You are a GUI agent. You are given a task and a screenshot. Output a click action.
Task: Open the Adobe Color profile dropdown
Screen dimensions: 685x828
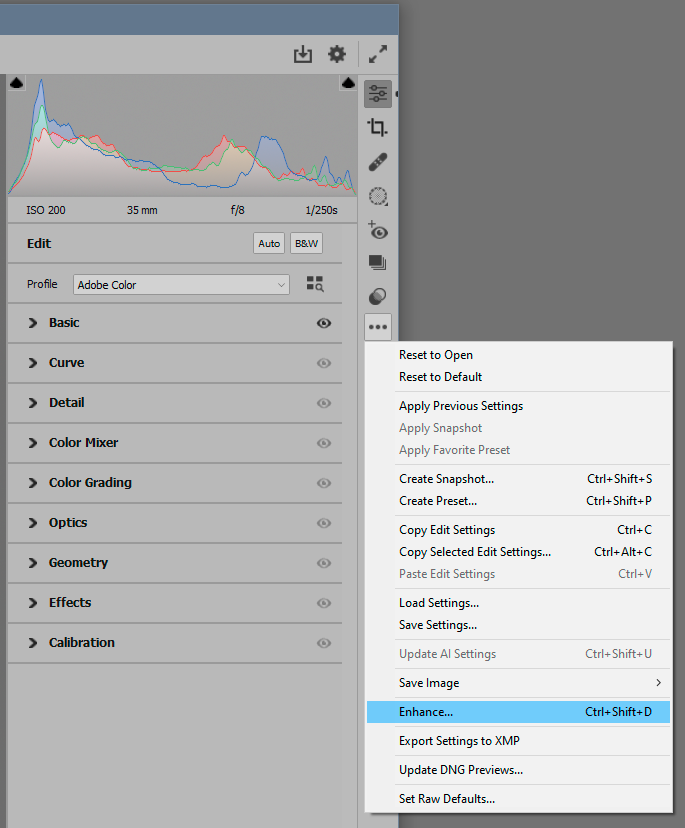(182, 285)
